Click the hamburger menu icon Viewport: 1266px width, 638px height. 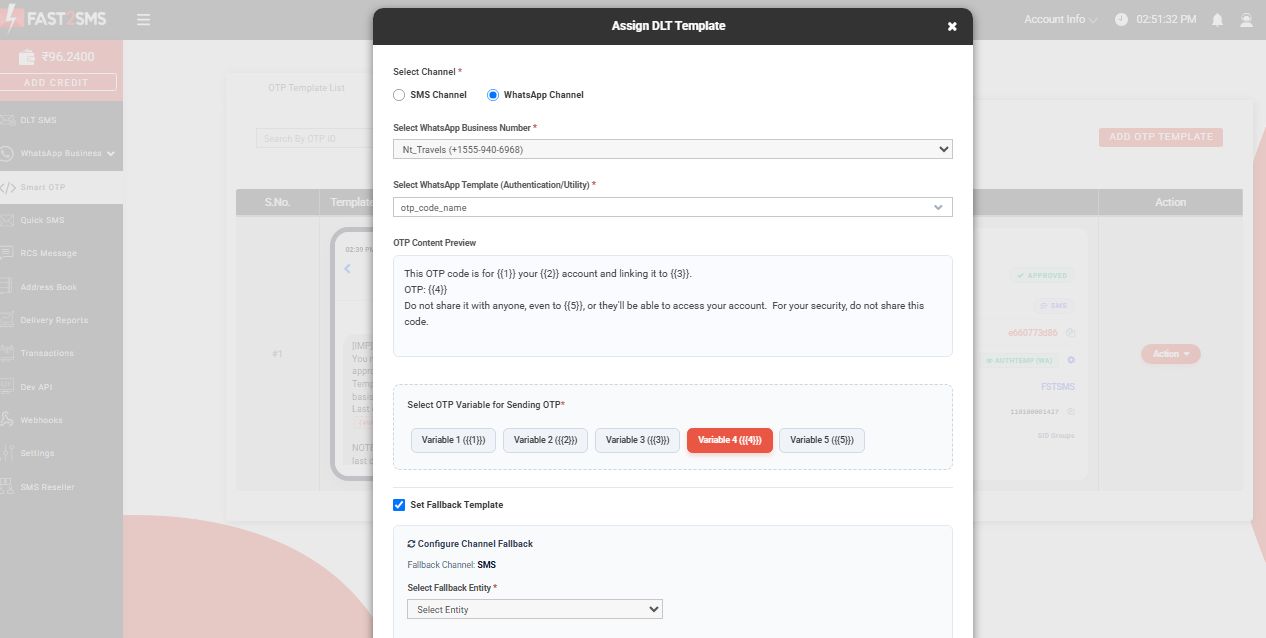coord(144,20)
